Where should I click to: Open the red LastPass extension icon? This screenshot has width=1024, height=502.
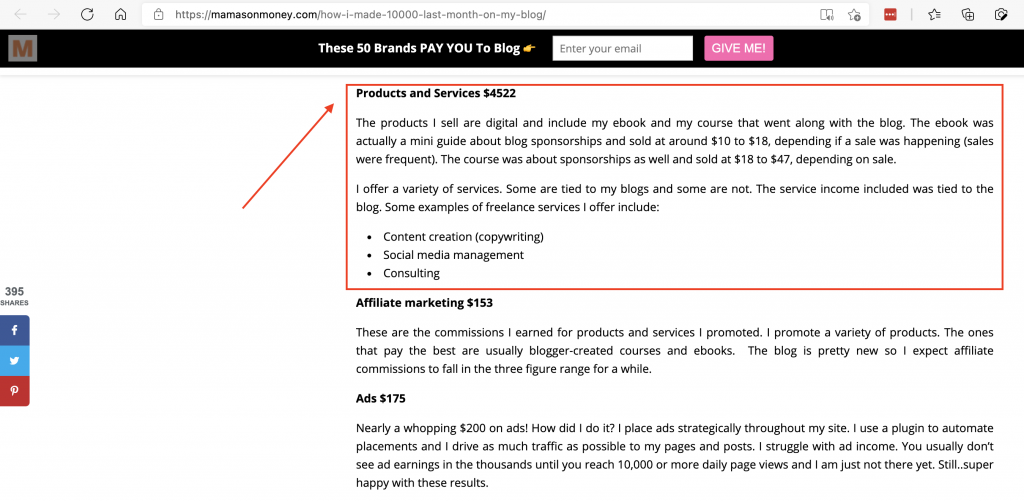point(889,14)
